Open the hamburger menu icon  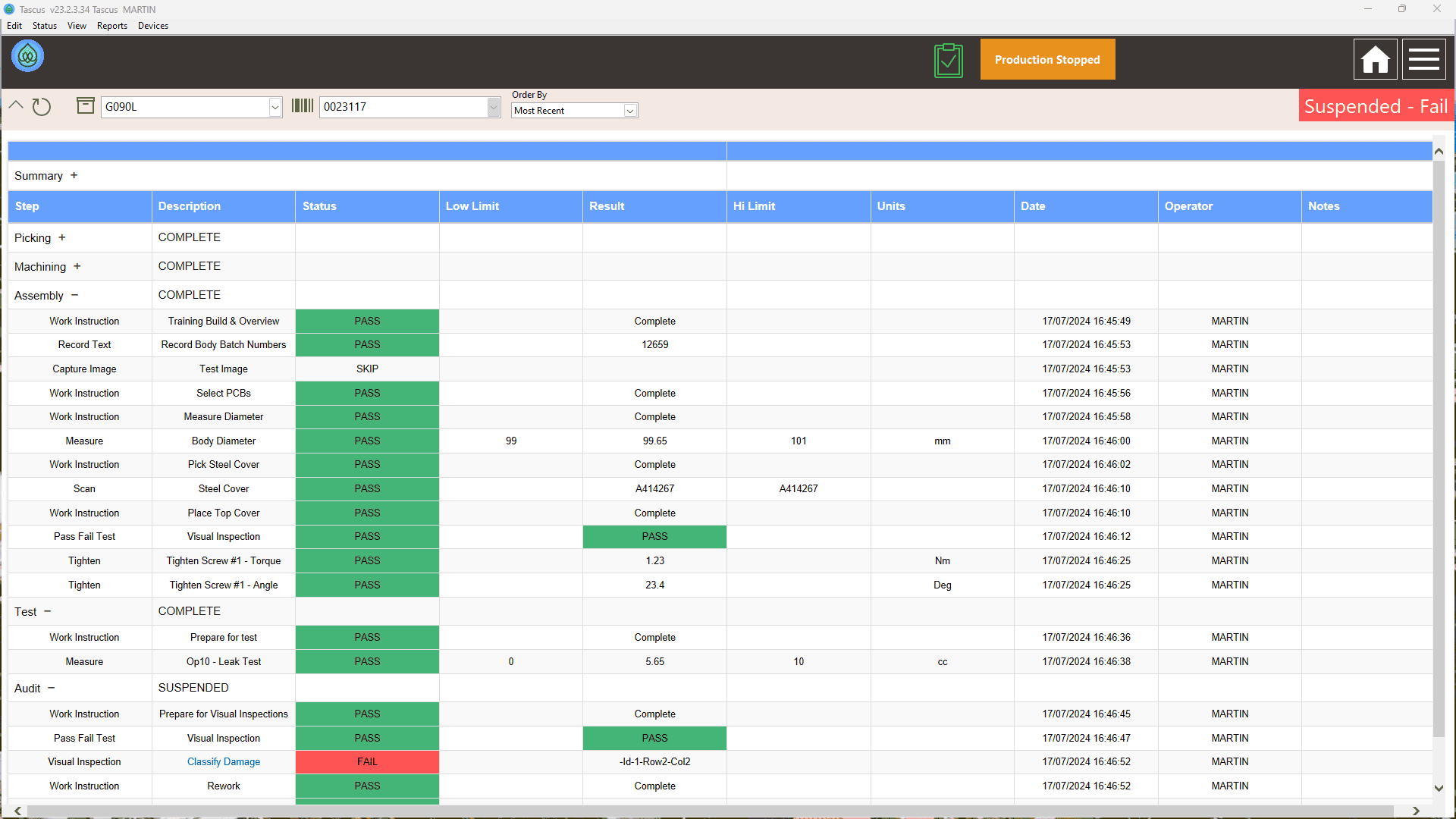point(1423,59)
